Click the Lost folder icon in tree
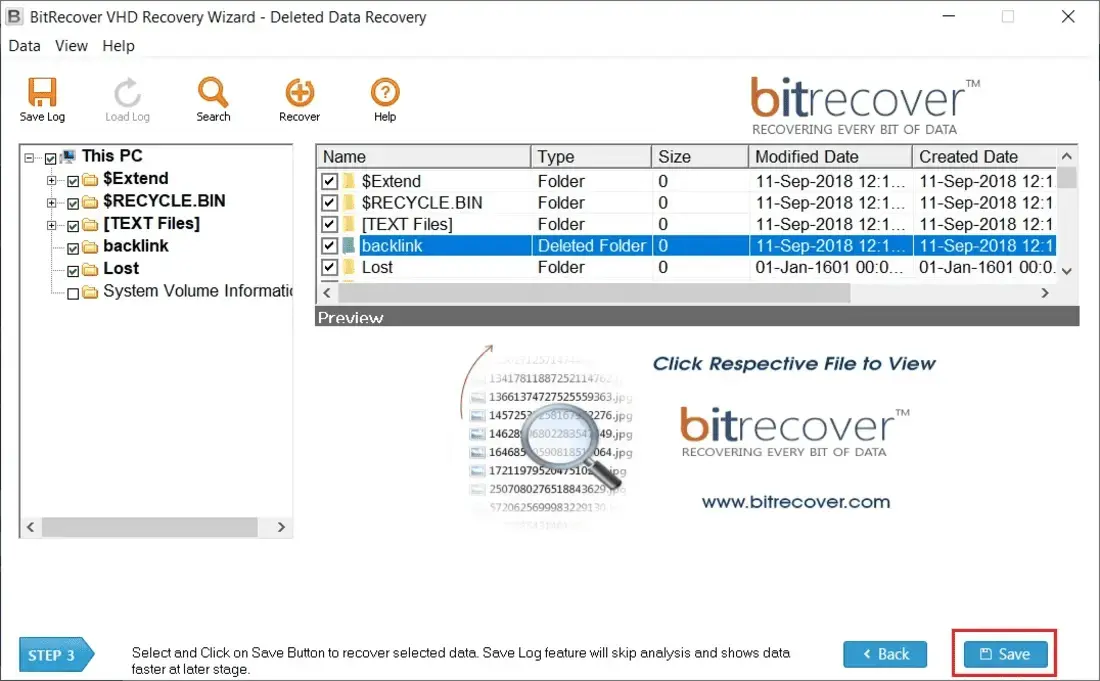The width and height of the screenshot is (1100, 681). point(90,269)
